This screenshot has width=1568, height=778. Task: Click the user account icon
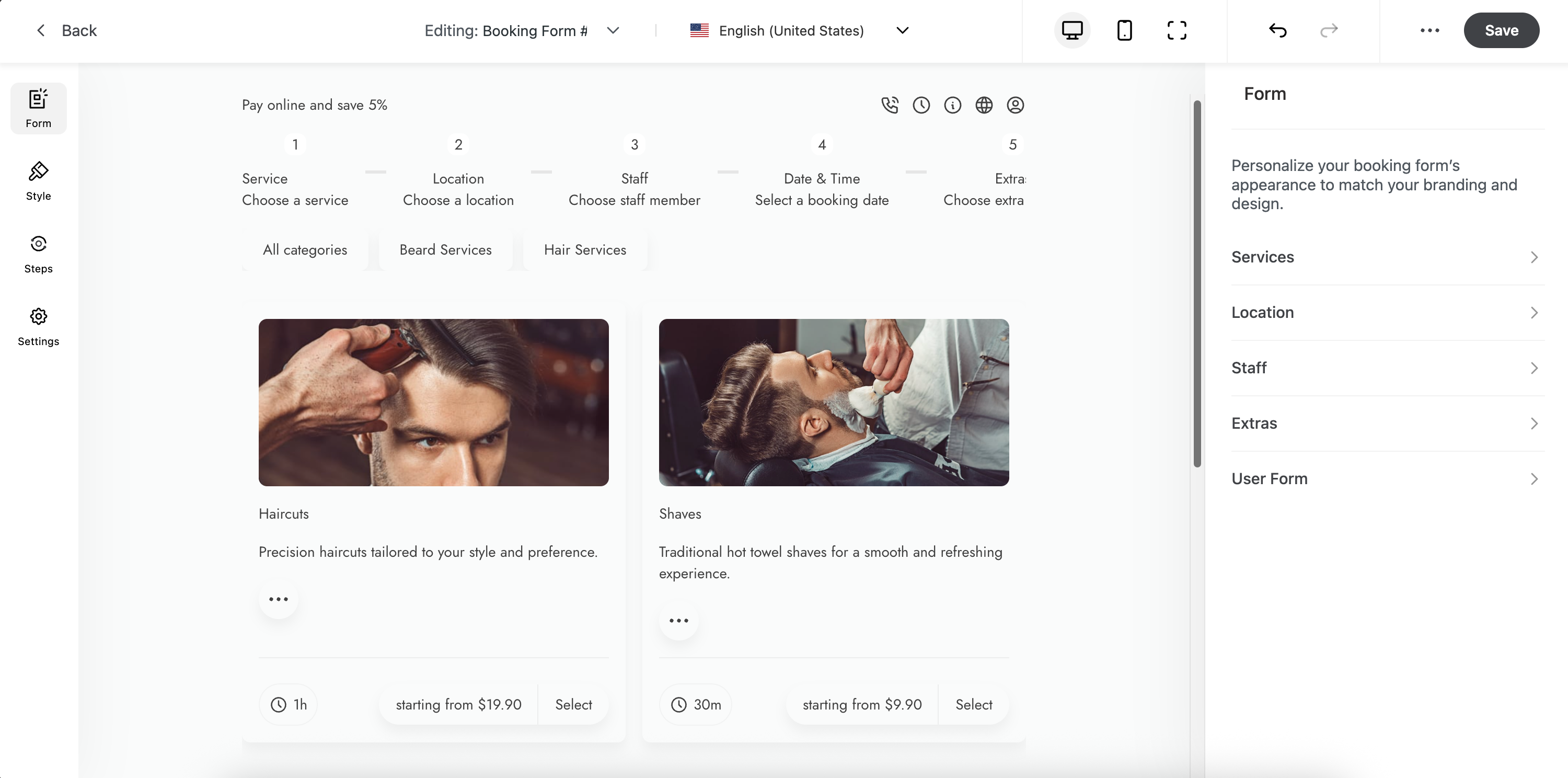pos(1014,105)
